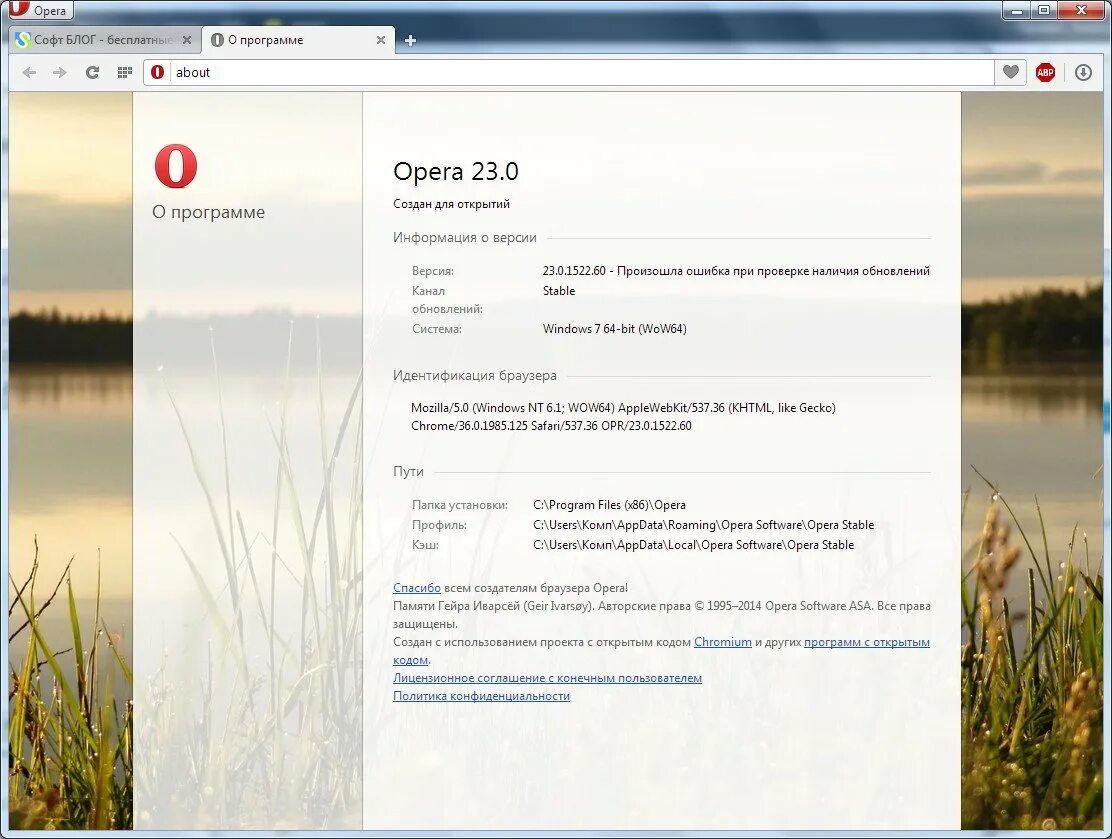Image resolution: width=1112 pixels, height=839 pixels.
Task: Open Лицензионное соглашение с конечным пользователем link
Action: coord(547,678)
